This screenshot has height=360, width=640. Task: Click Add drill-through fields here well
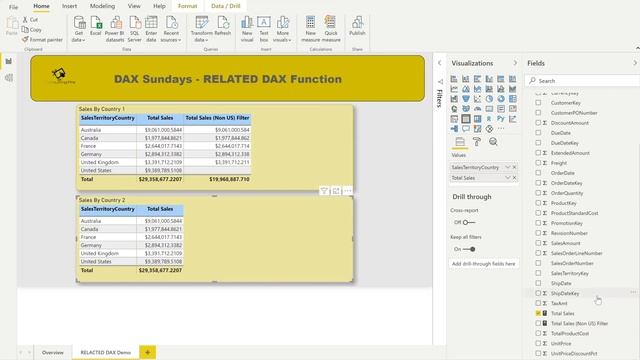pyautogui.click(x=484, y=264)
